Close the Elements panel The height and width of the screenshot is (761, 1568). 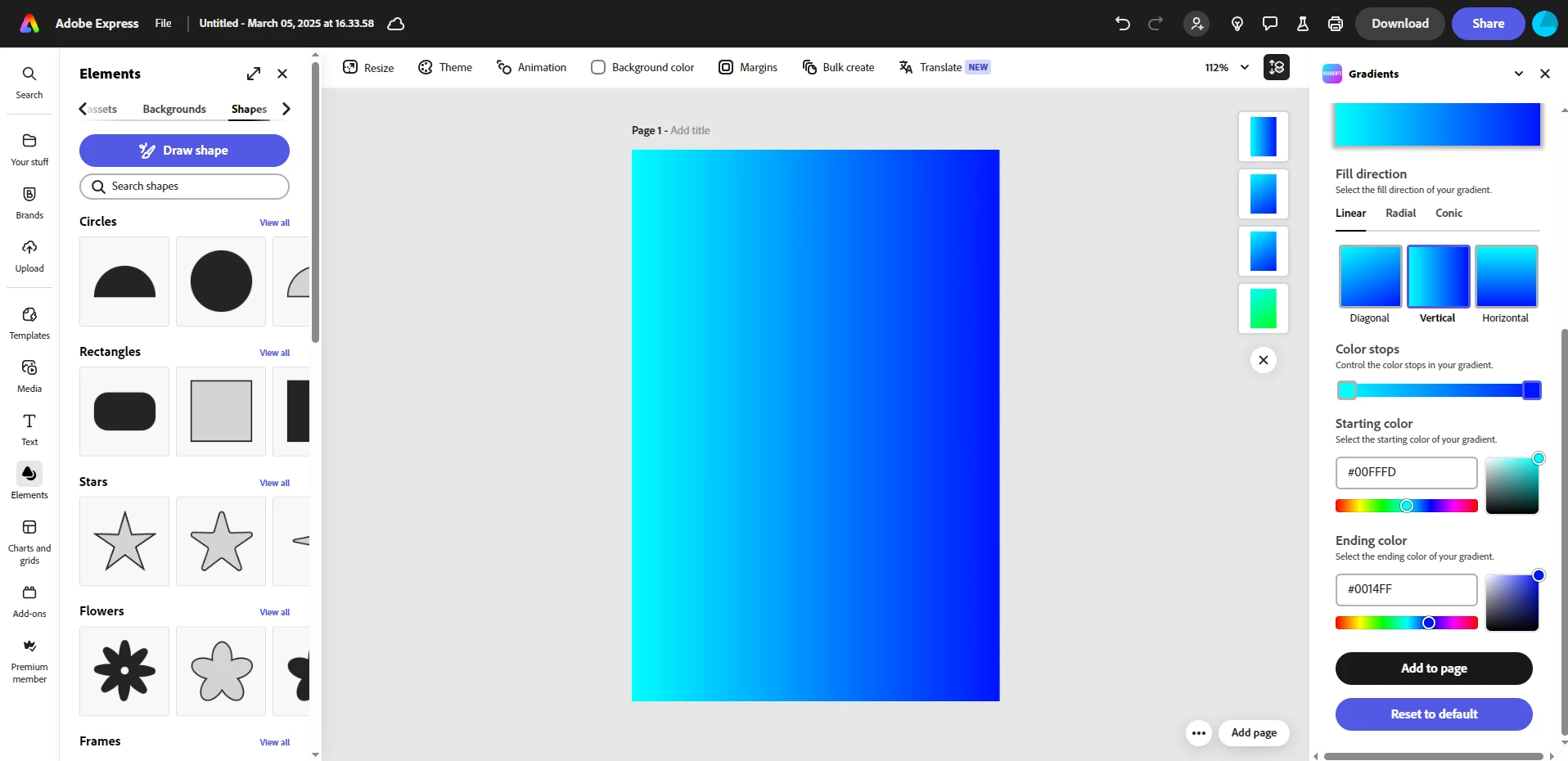282,74
